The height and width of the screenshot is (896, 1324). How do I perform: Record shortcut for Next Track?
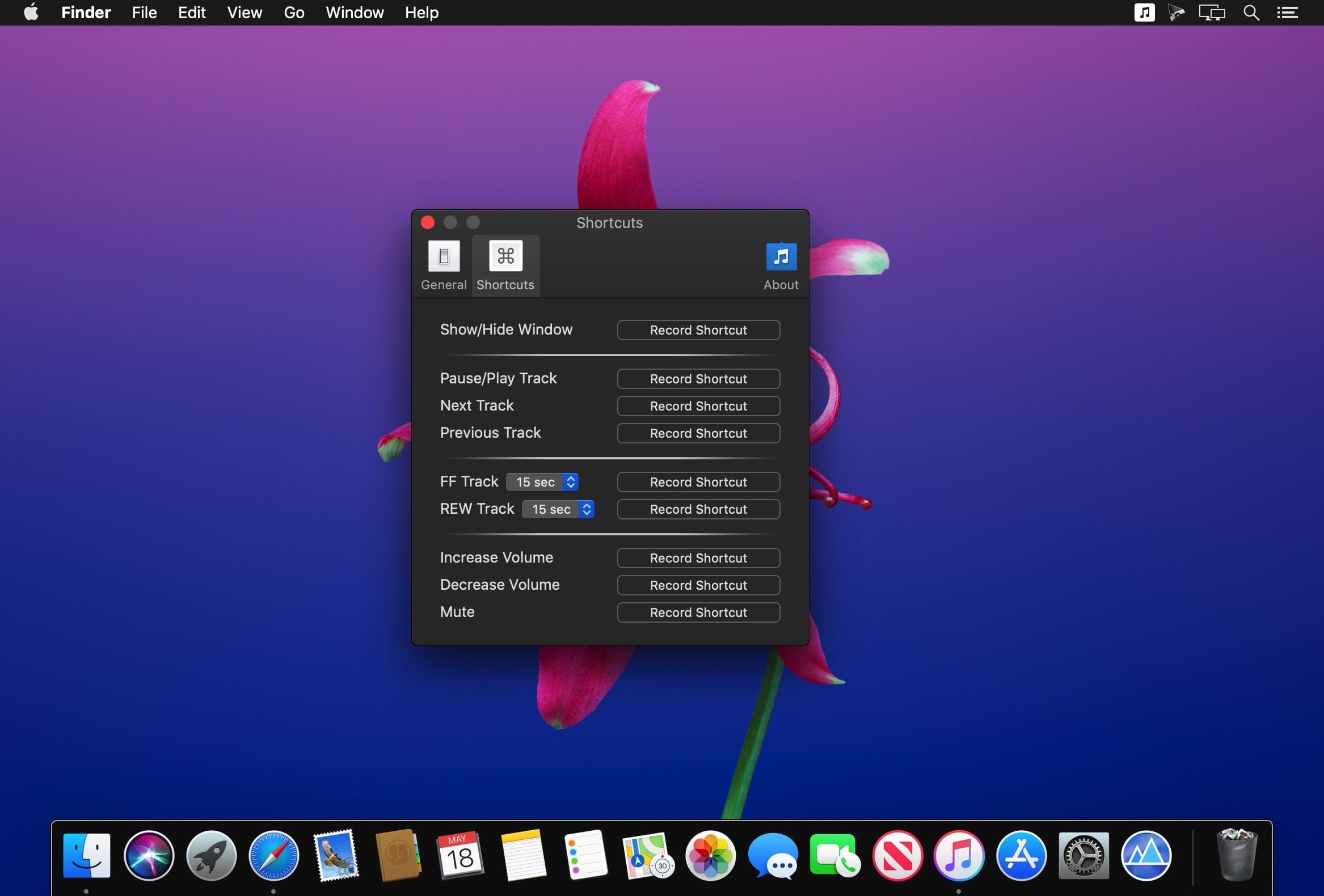pos(698,406)
